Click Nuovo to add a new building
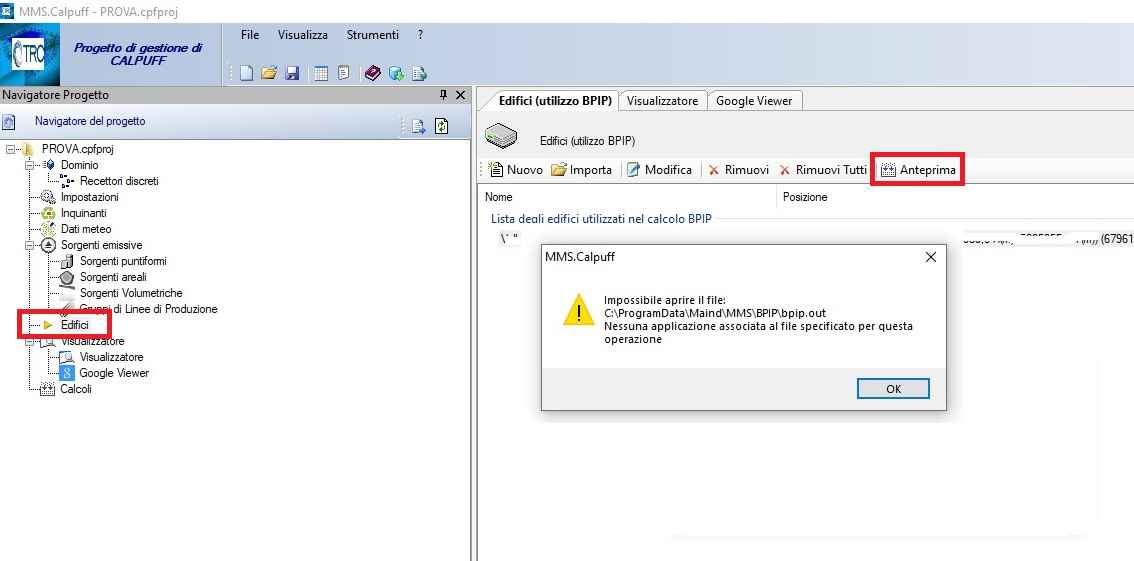Viewport: 1134px width, 561px height. pyautogui.click(x=516, y=170)
